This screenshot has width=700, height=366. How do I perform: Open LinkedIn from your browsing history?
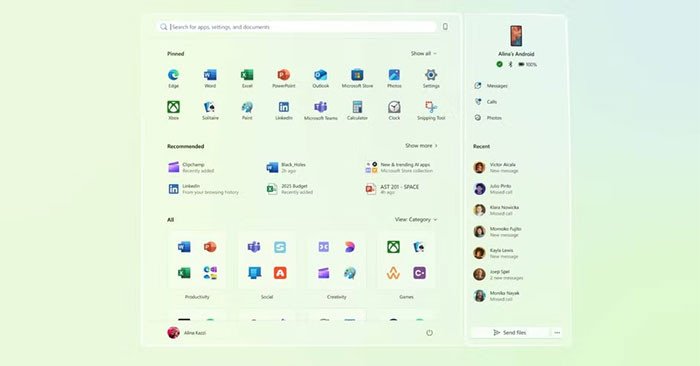(203, 189)
